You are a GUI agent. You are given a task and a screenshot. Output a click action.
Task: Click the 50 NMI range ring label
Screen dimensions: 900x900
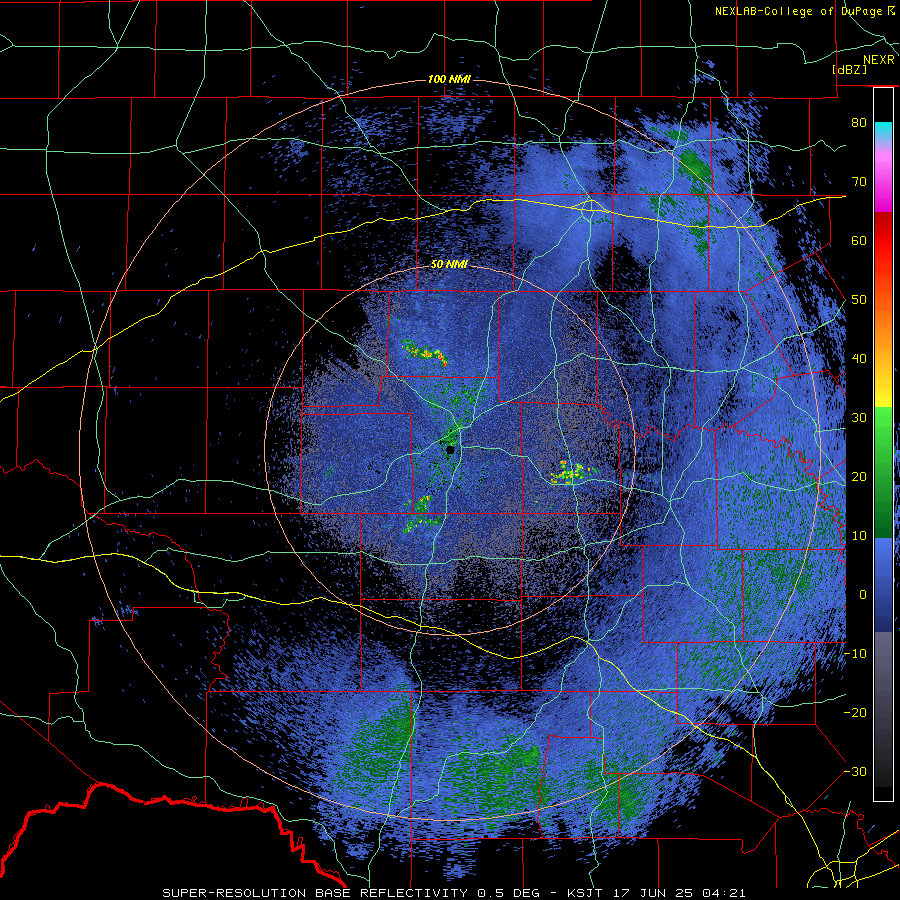[449, 265]
